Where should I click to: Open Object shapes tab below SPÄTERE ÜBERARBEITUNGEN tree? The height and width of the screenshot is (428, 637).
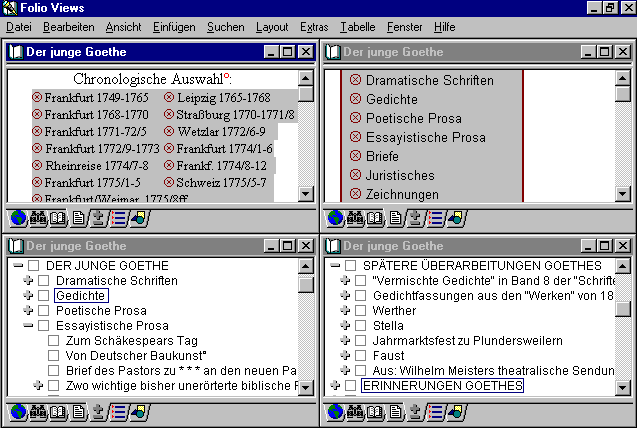coord(456,412)
